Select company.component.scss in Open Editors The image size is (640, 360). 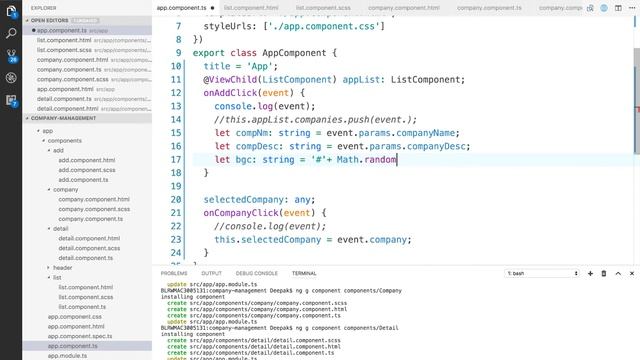coord(87,80)
